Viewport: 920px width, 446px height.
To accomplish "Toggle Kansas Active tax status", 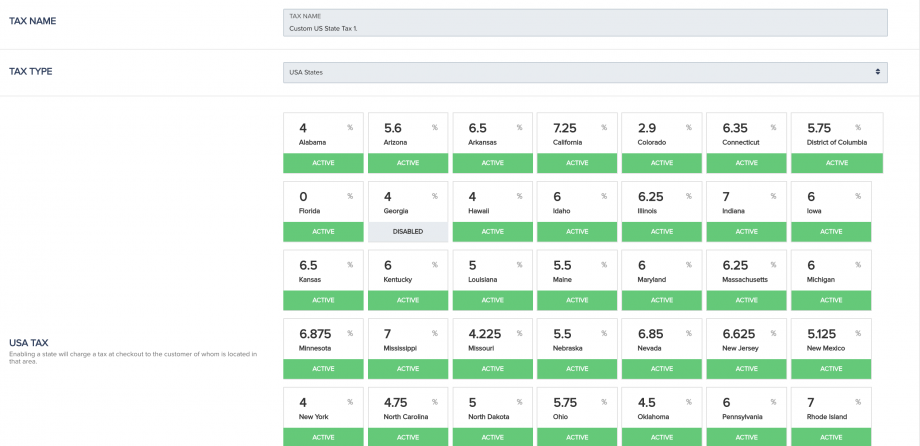I will click(324, 300).
